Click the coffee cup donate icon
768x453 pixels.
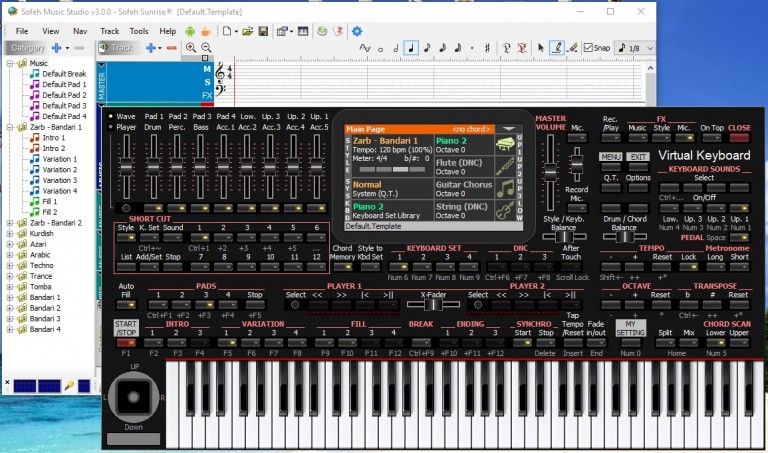pos(206,31)
